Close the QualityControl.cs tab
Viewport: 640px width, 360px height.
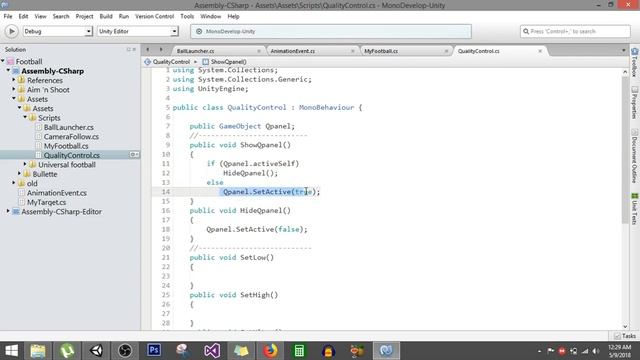pos(540,51)
